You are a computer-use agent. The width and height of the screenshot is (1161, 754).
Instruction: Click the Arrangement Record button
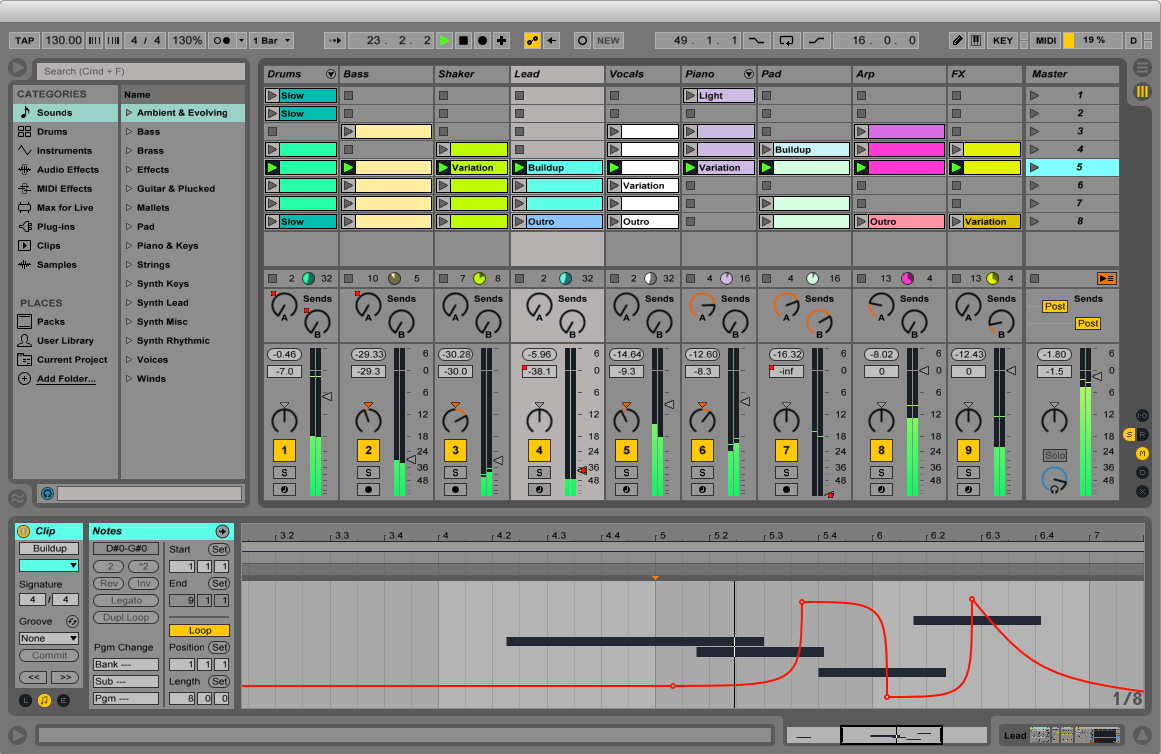pyautogui.click(x=482, y=41)
